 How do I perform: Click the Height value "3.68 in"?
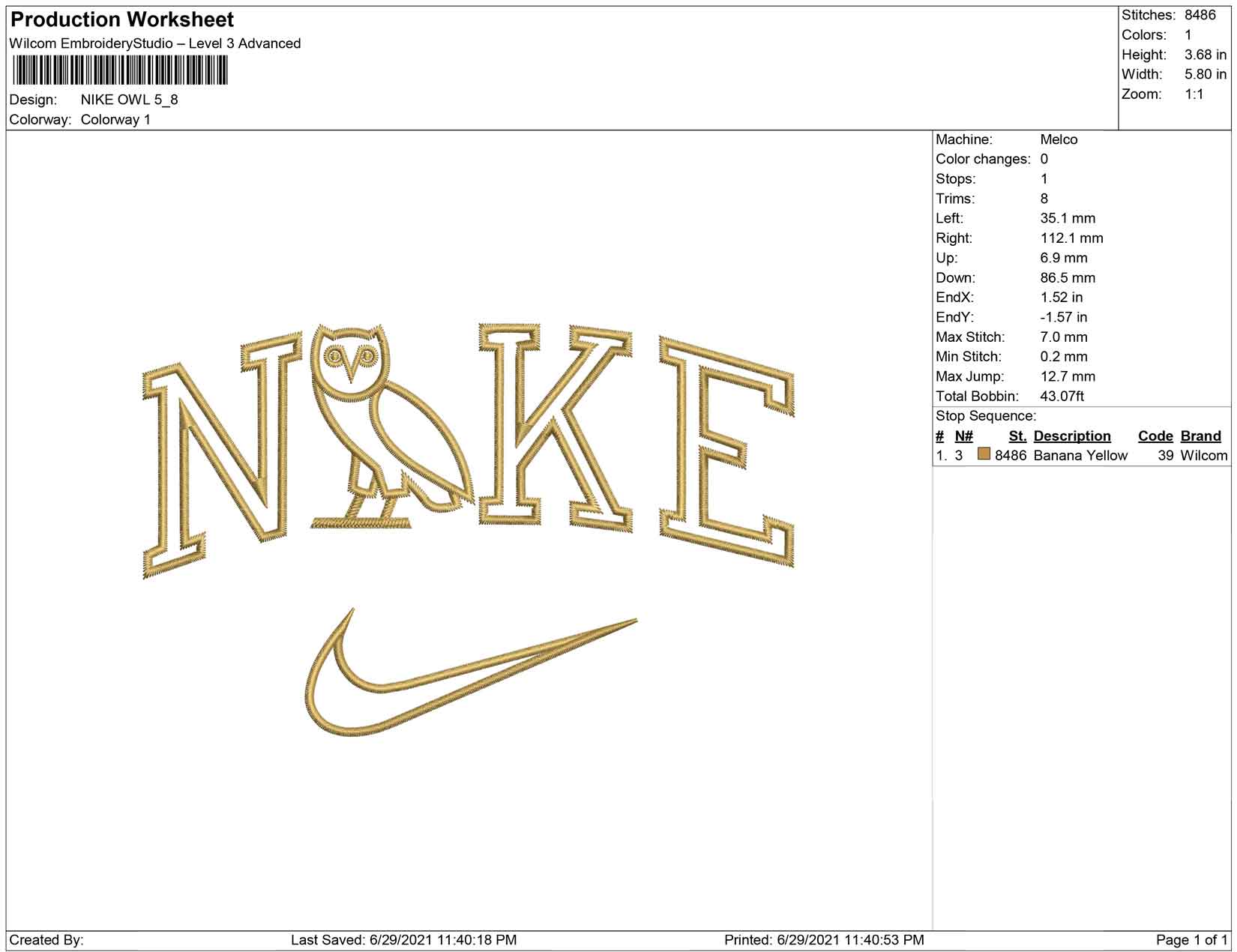click(x=1206, y=55)
